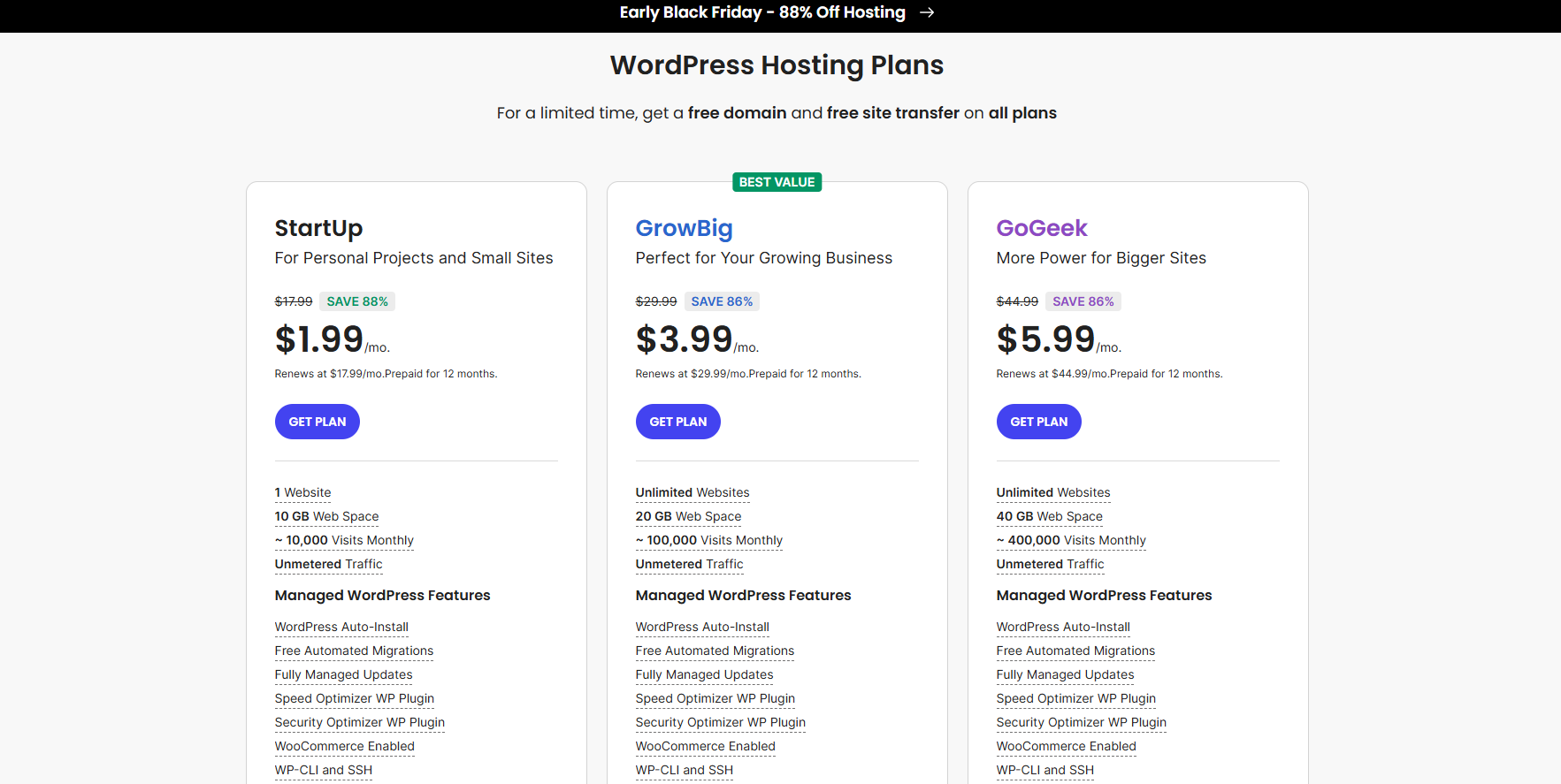Click the BEST VALUE badge
1561x784 pixels.
(777, 182)
